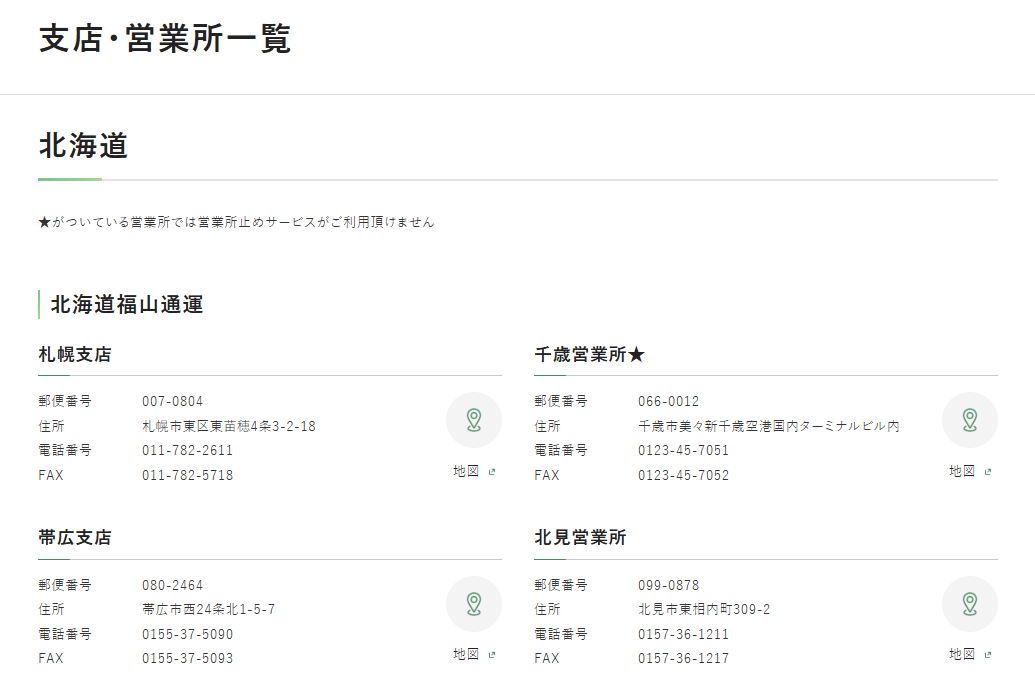Open the map pin icon for 千歳営業所

pos(970,420)
